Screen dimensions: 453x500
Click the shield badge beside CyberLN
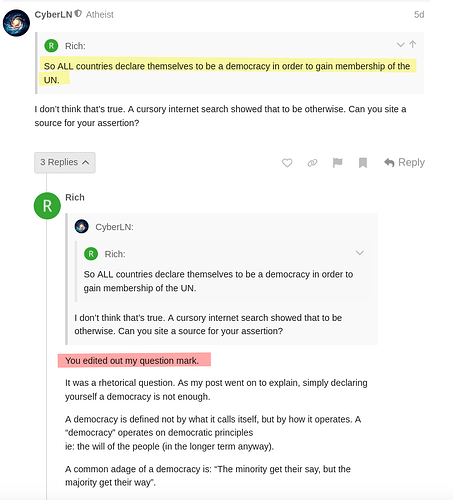[x=78, y=14]
